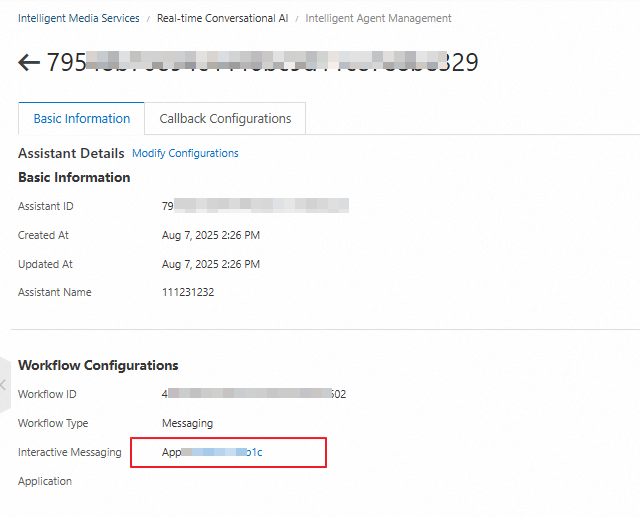This screenshot has width=640, height=517.
Task: Click the Interactive Messaging label
Action: [70, 452]
